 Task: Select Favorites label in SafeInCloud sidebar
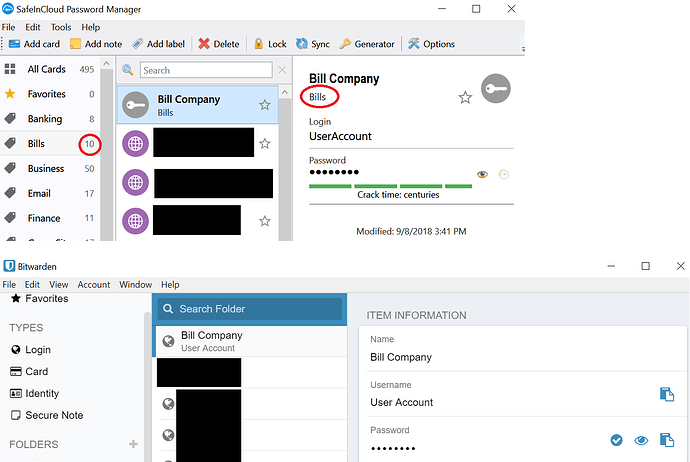pyautogui.click(x=50, y=94)
